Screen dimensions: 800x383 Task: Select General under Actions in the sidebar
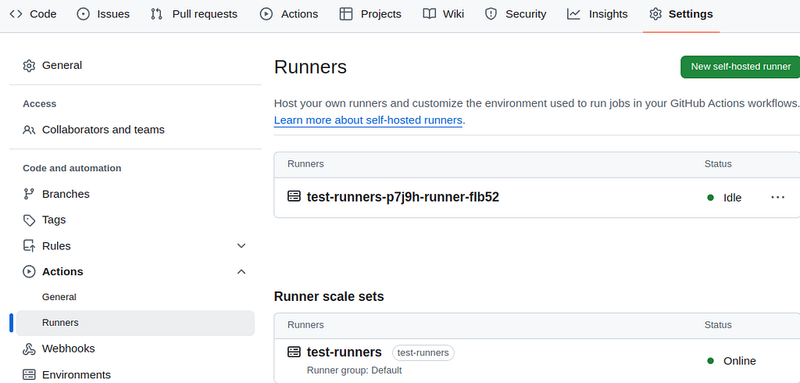click(x=59, y=297)
